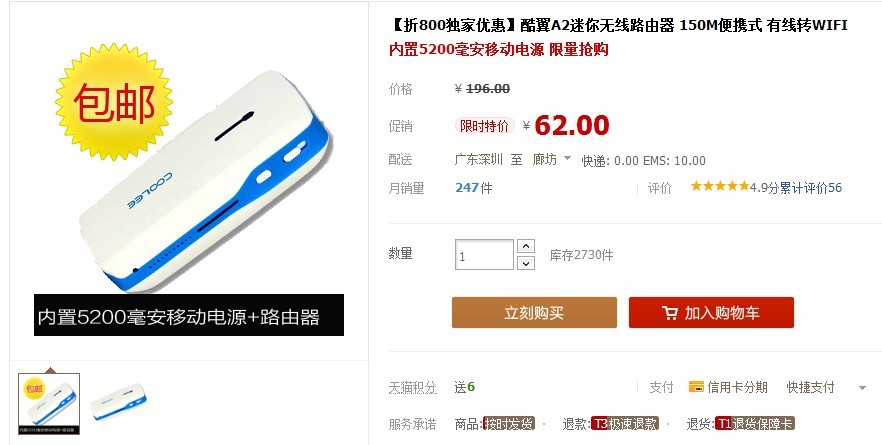The width and height of the screenshot is (882, 445).
Task: Select the first product thumbnail with 包邮
Action: pos(49,404)
